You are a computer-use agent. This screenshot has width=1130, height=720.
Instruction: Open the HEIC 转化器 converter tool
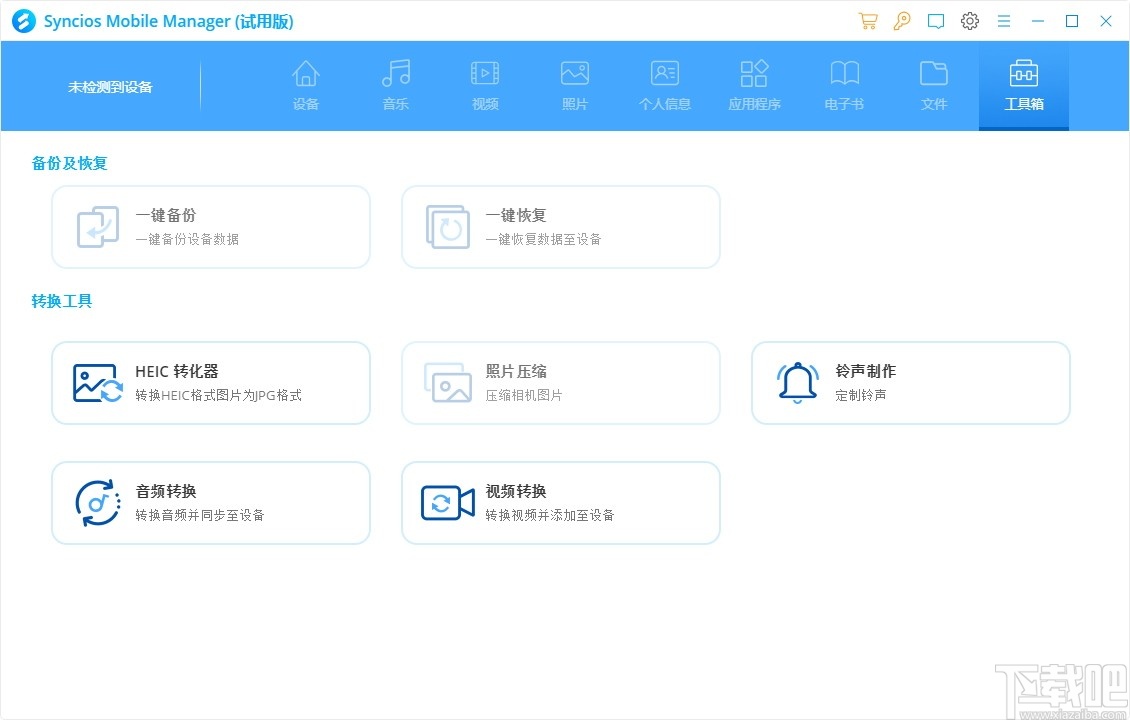tap(210, 382)
